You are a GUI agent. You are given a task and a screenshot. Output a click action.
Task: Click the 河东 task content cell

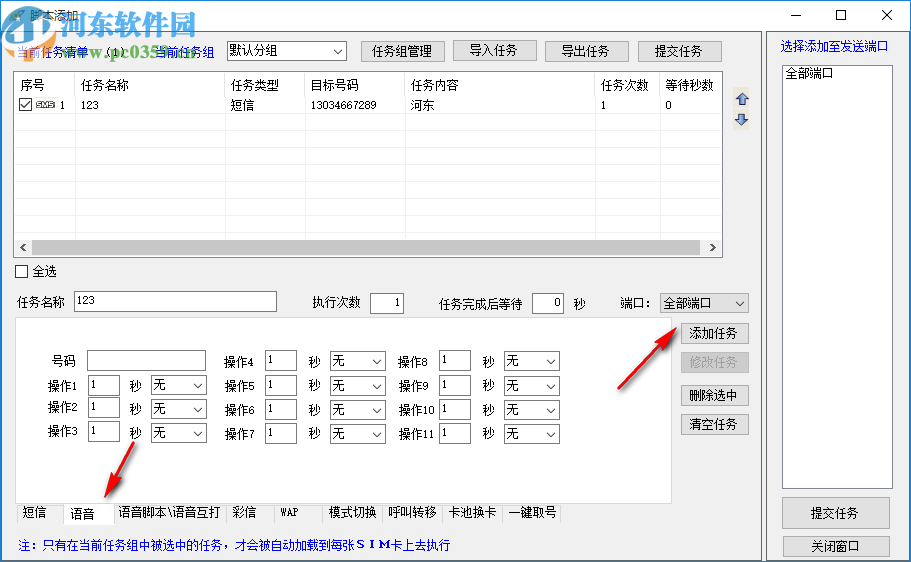(x=422, y=105)
